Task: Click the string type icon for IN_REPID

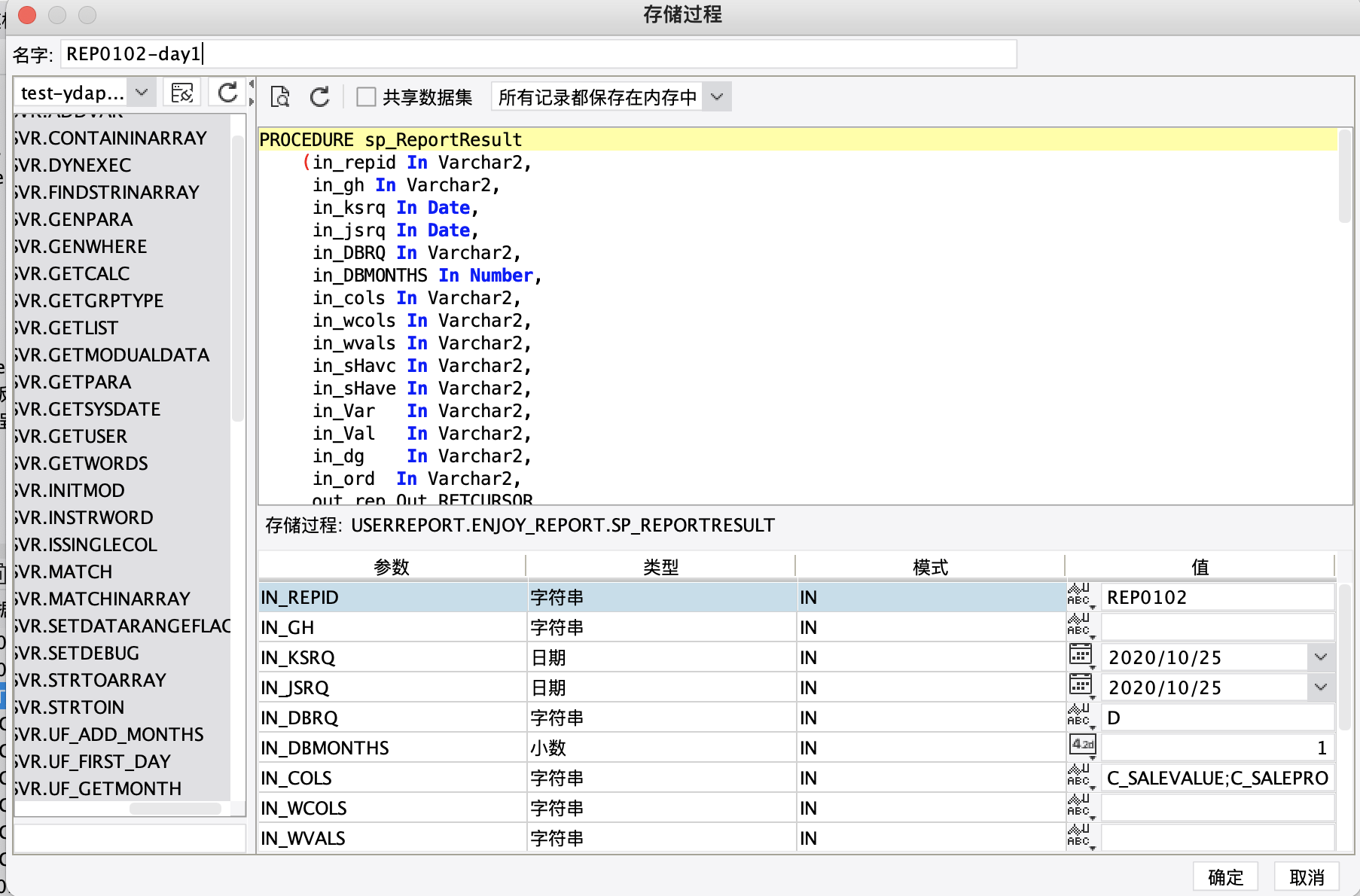Action: point(1080,596)
